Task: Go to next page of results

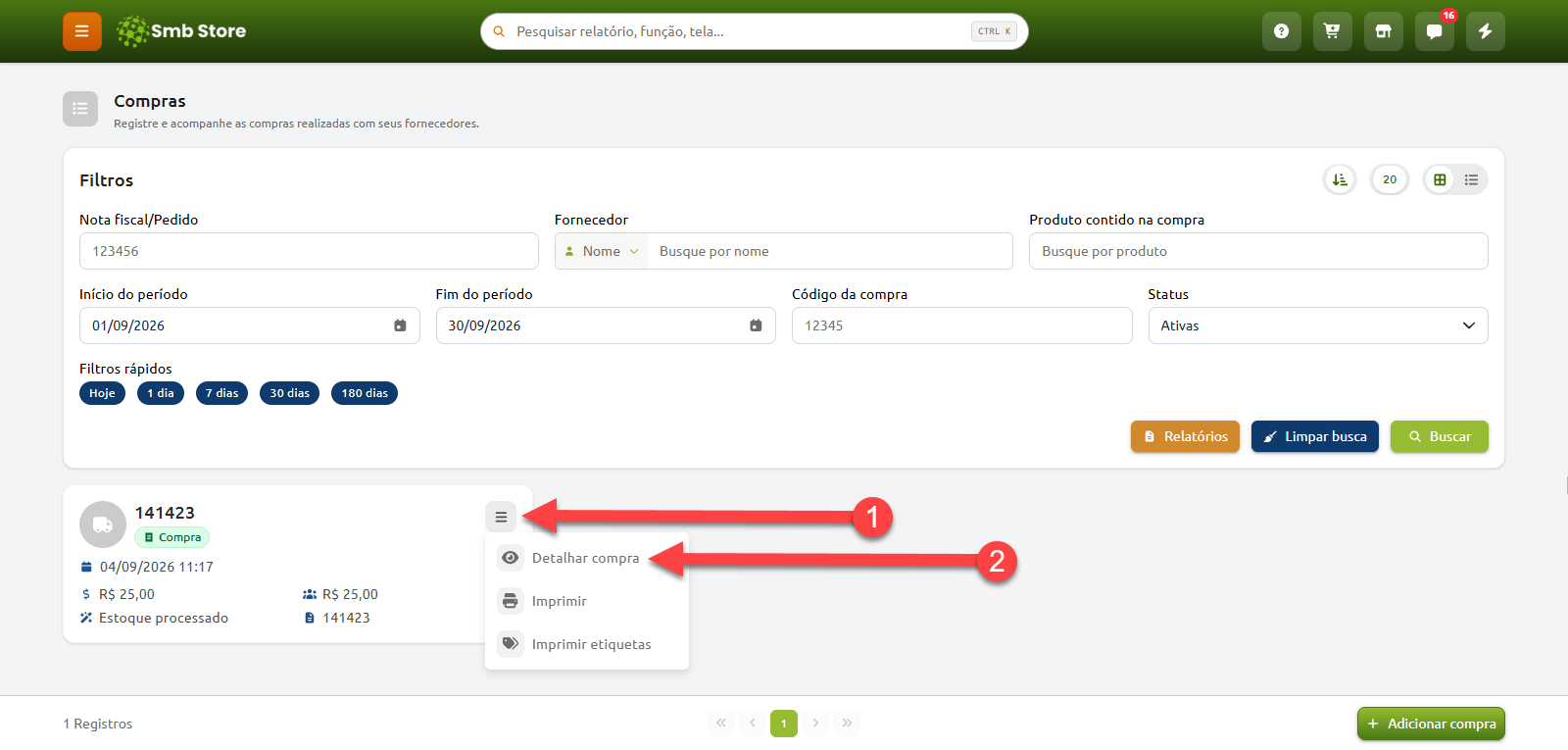Action: click(x=815, y=724)
